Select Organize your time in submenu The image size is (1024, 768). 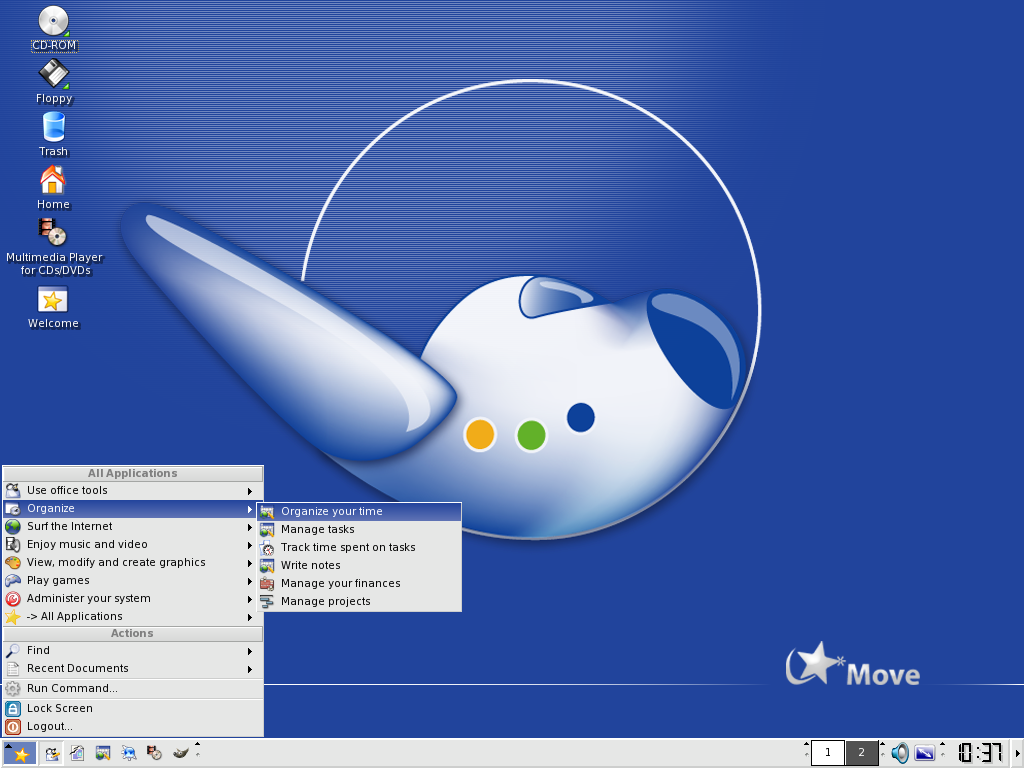(x=359, y=511)
